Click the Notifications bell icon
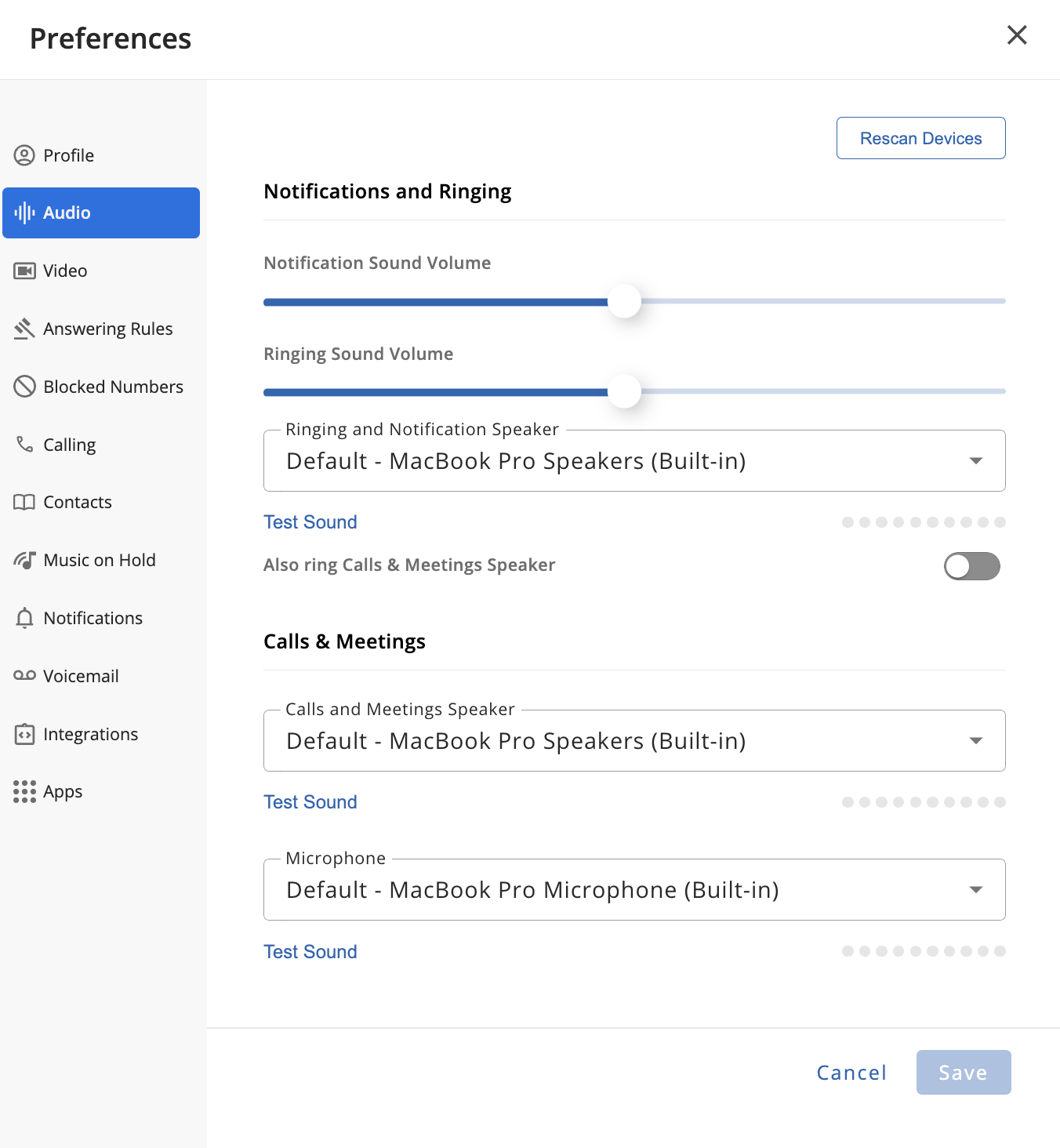This screenshot has width=1060, height=1148. (24, 618)
